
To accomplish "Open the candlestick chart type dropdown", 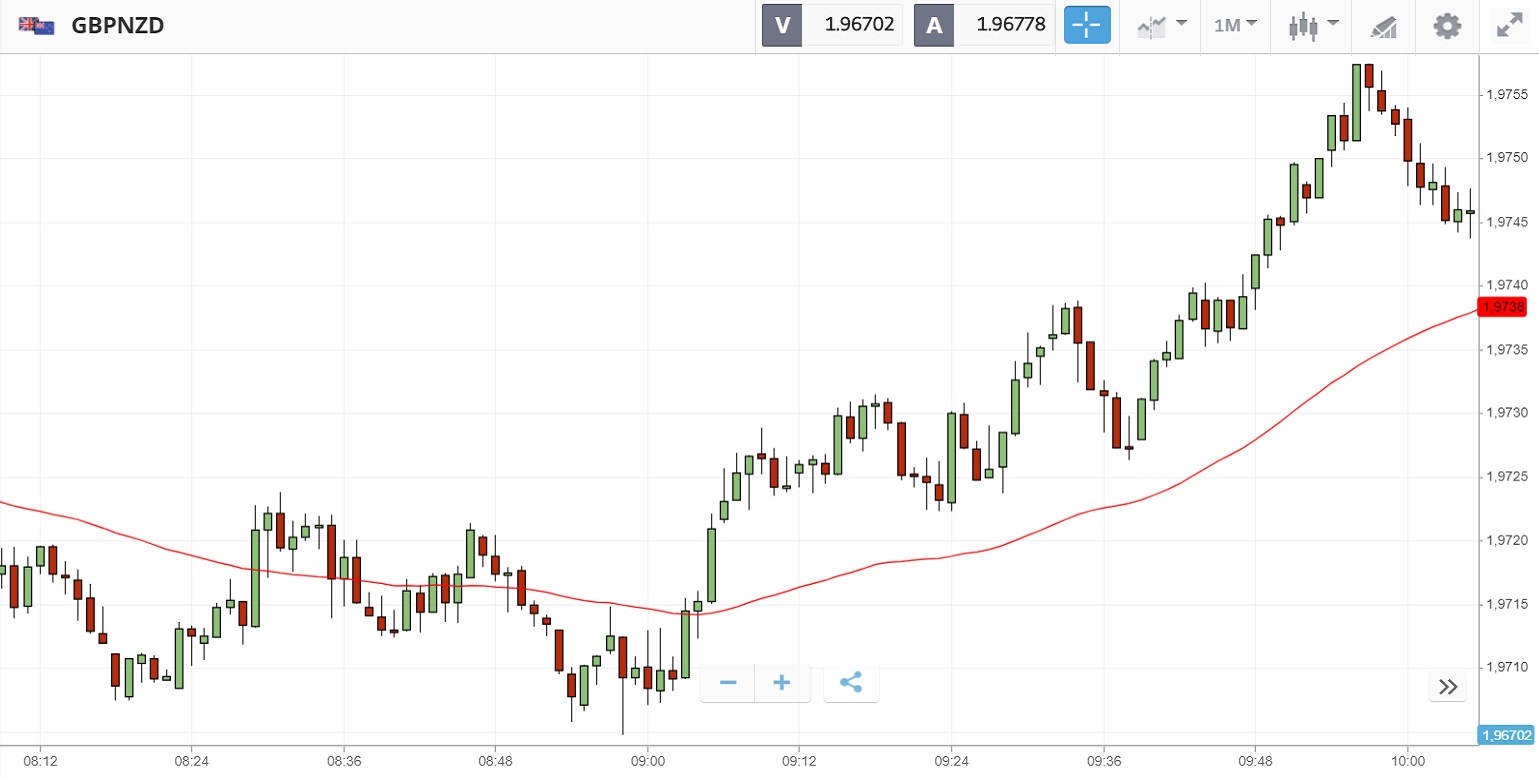I will (x=1313, y=26).
